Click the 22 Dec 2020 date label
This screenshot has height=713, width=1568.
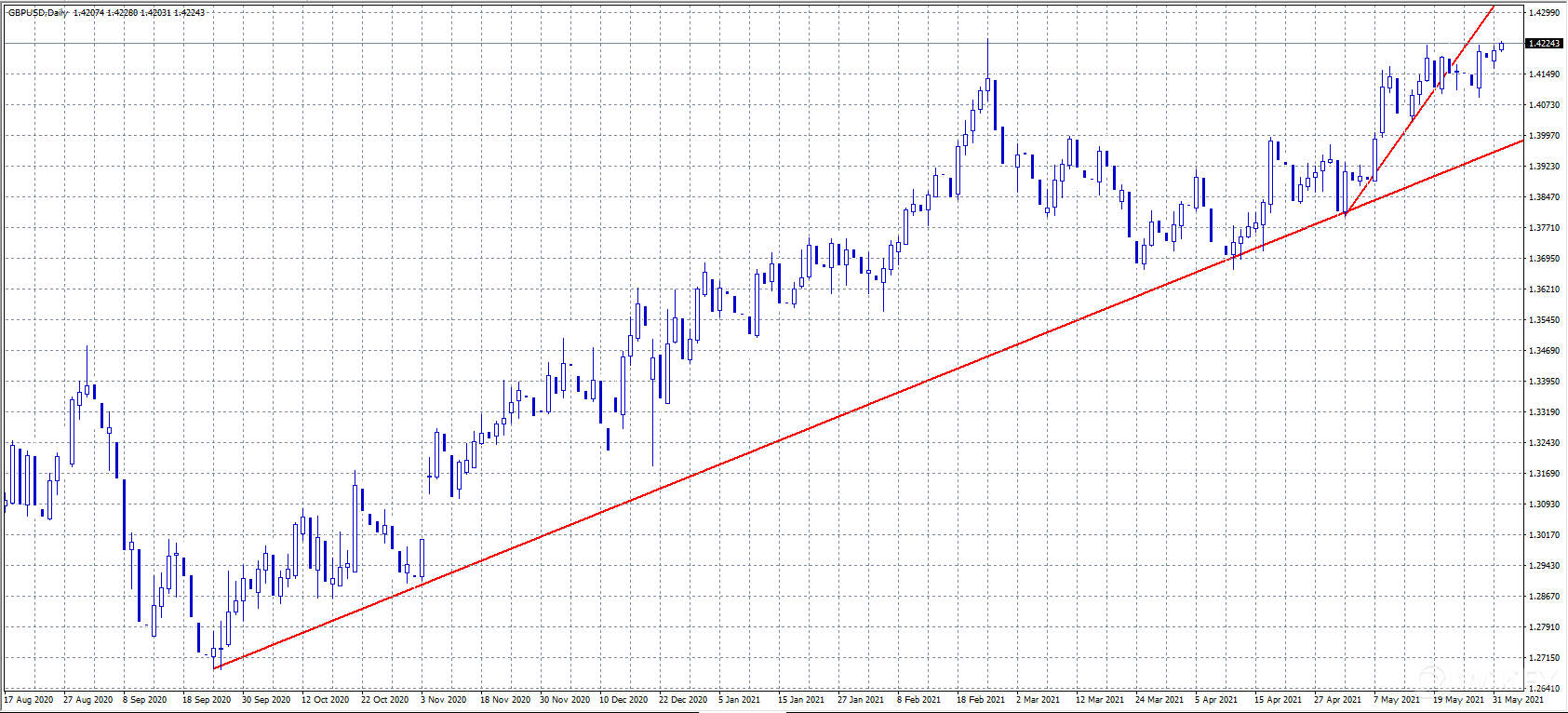coord(682,699)
